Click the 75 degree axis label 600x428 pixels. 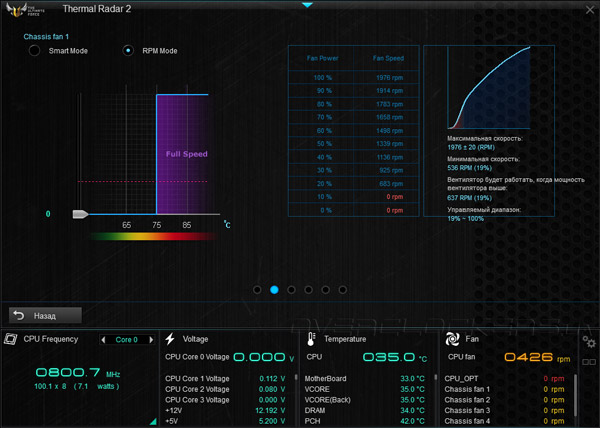click(x=157, y=225)
